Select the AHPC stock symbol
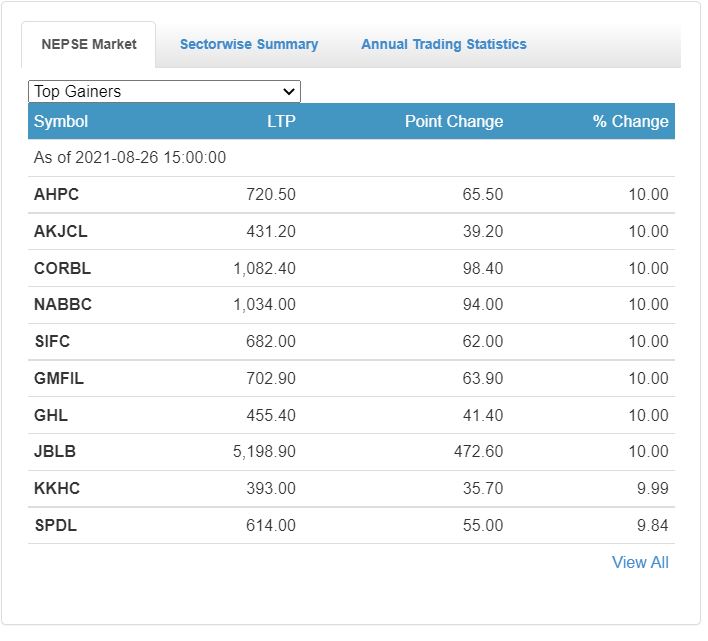 [56, 194]
